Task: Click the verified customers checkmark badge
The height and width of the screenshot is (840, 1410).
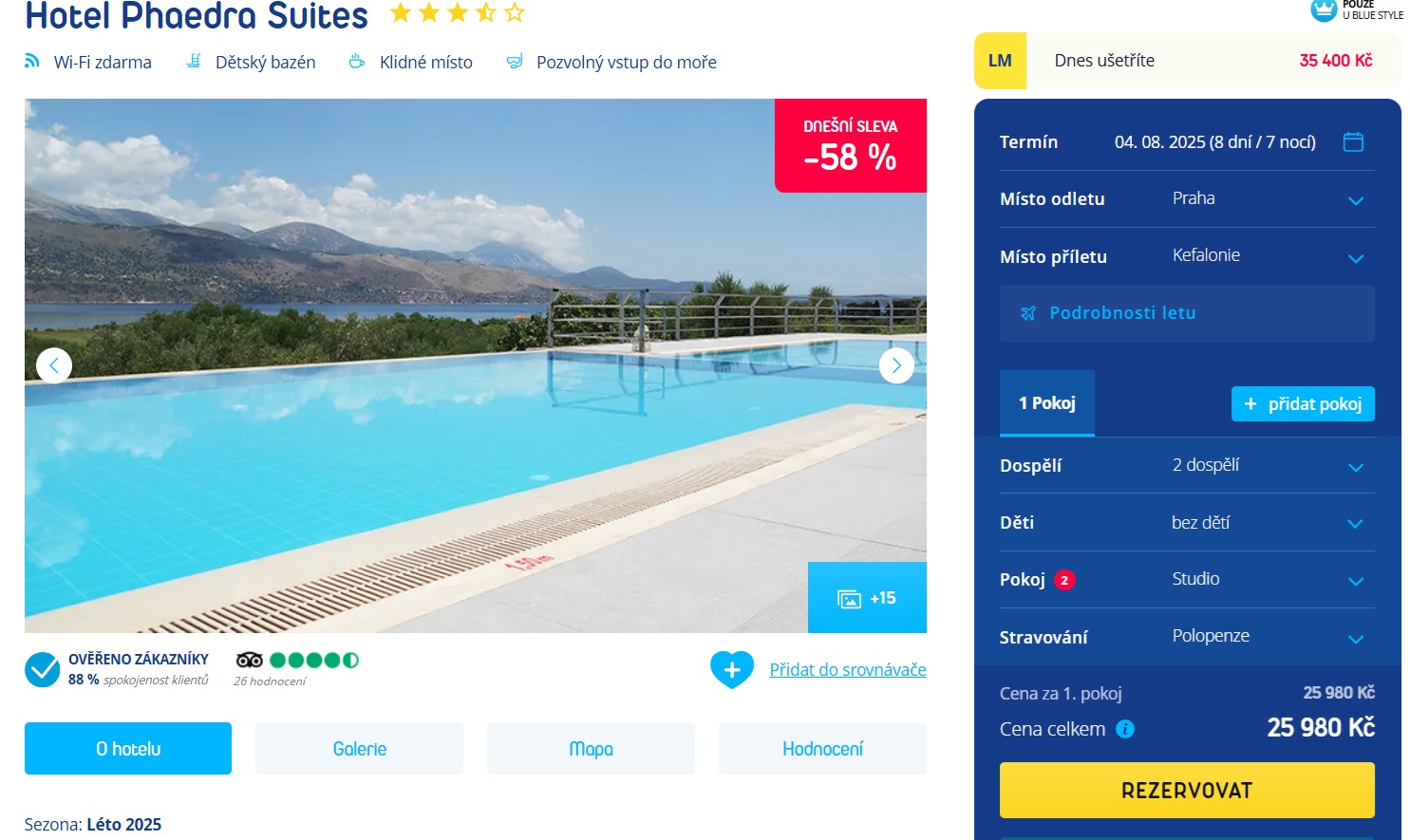Action: click(43, 669)
